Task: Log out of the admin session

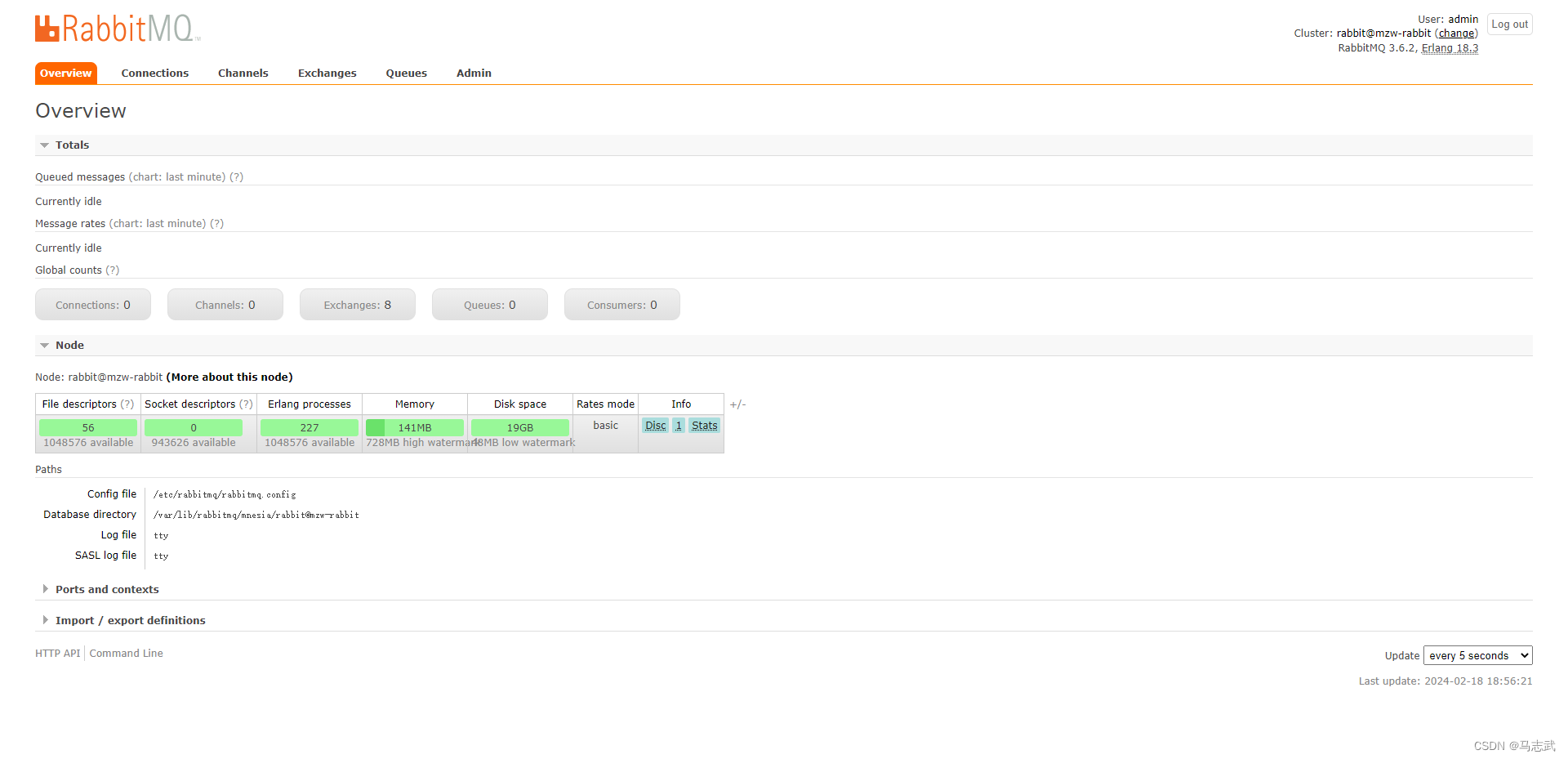Action: click(x=1509, y=25)
